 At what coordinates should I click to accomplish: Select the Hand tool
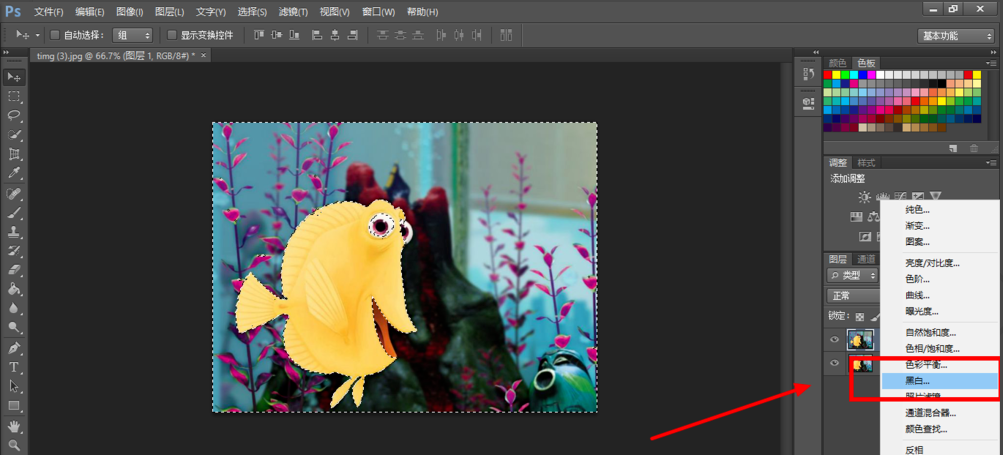click(15, 425)
